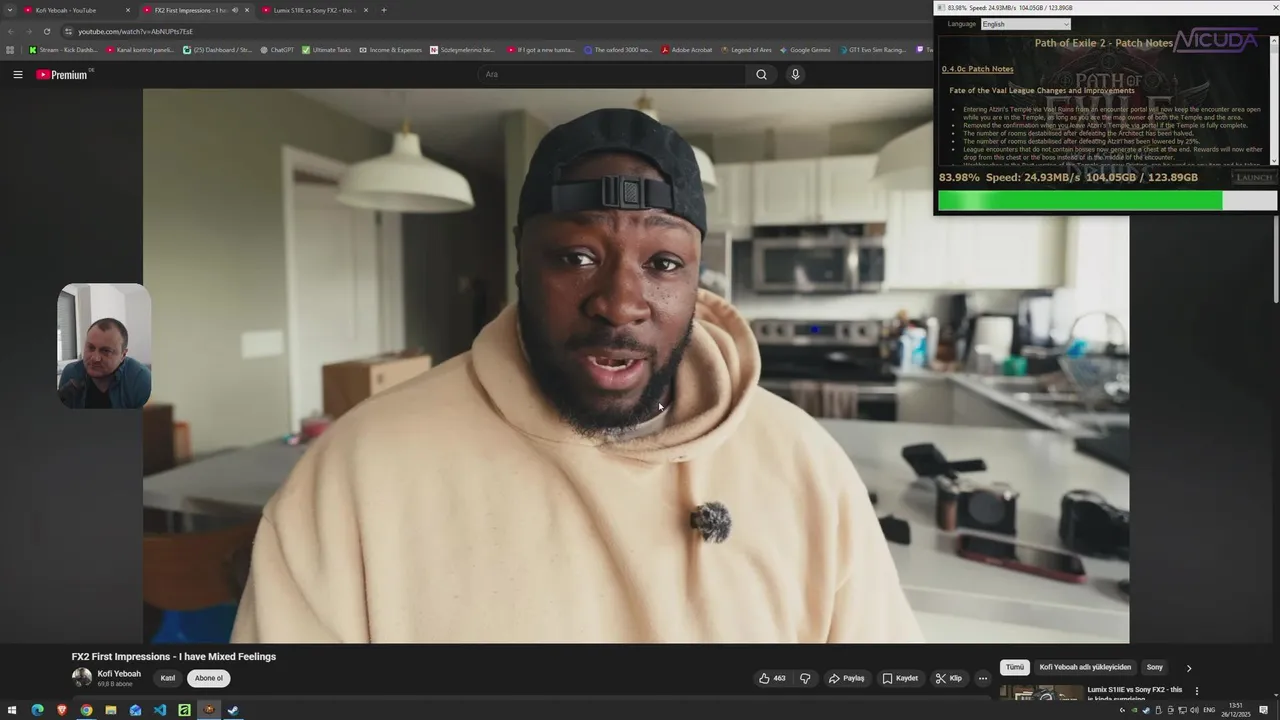Screen dimensions: 1280x720
Task: Click the LAUNCH button in the patcher
Action: 1254,177
